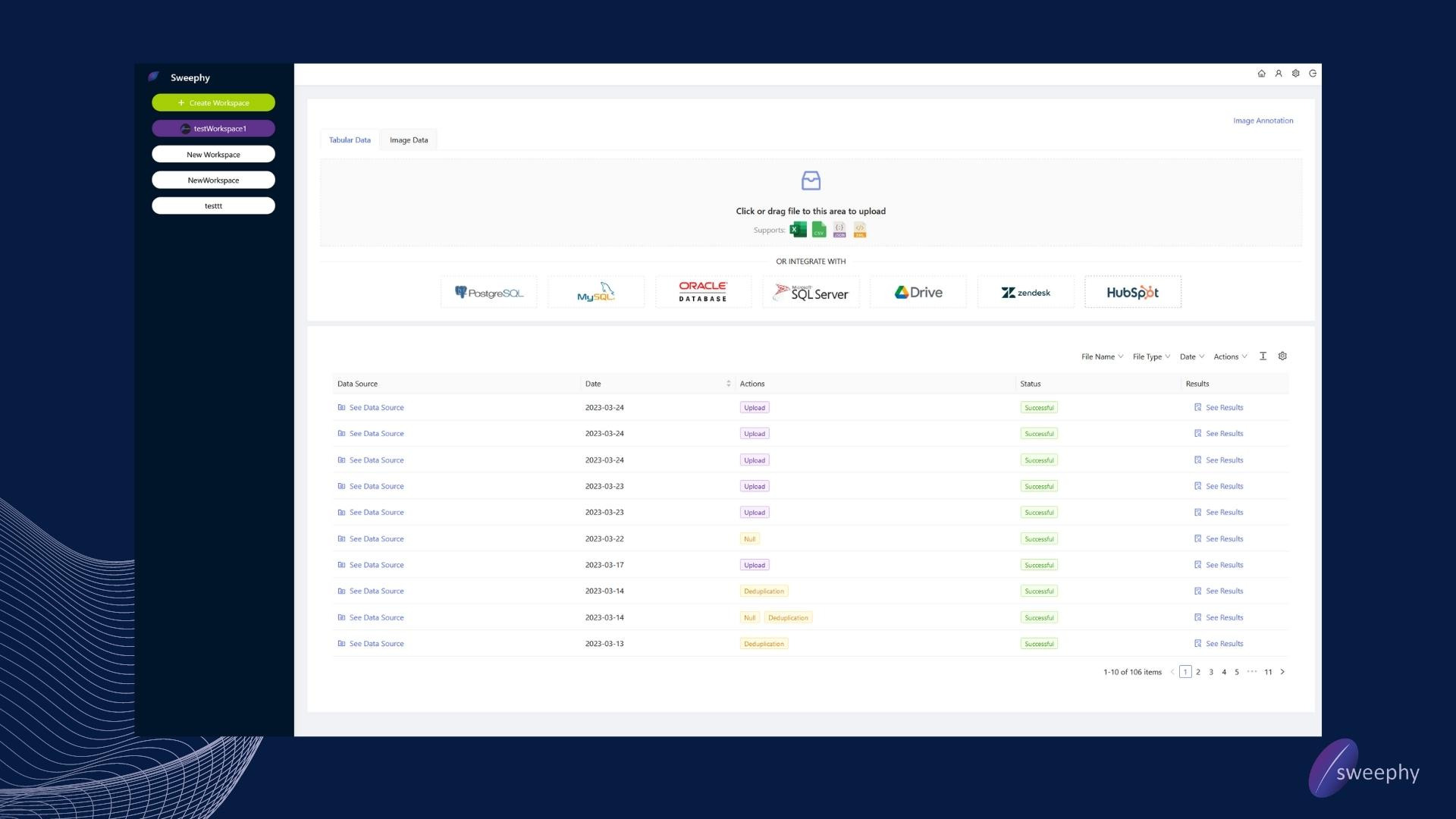The image size is (1456, 819).
Task: Expand the File Name filter dropdown
Action: coord(1102,357)
